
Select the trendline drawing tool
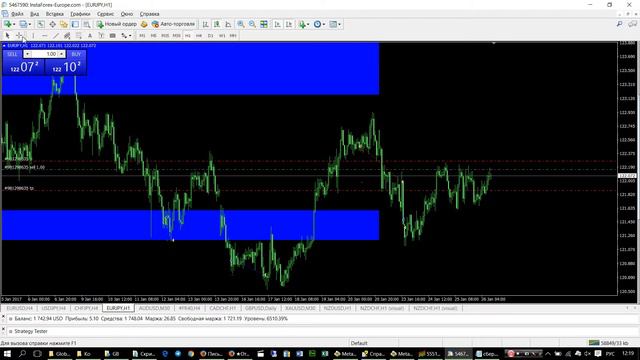[x=56, y=36]
